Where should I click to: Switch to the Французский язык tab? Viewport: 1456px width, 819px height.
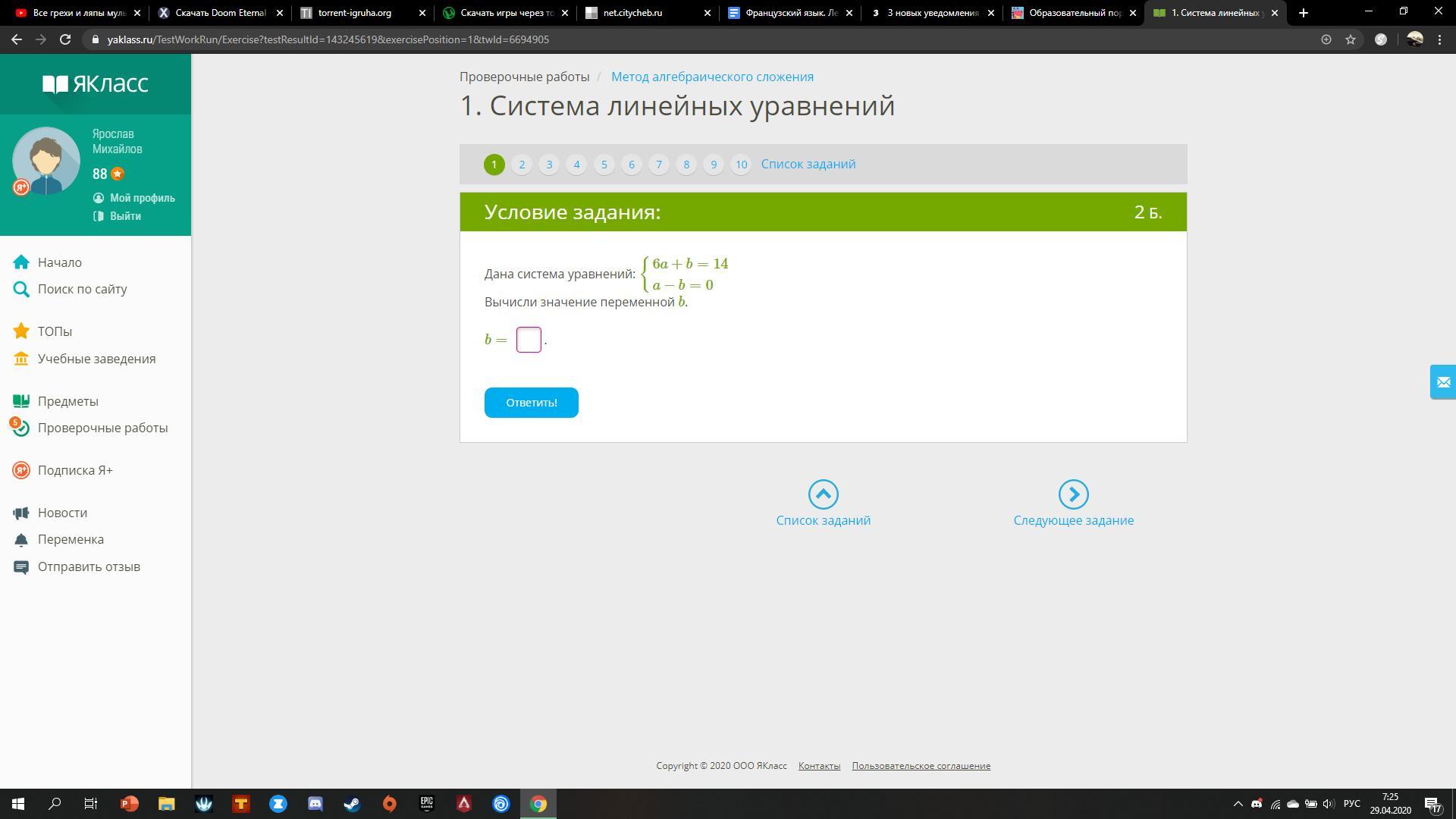click(790, 13)
